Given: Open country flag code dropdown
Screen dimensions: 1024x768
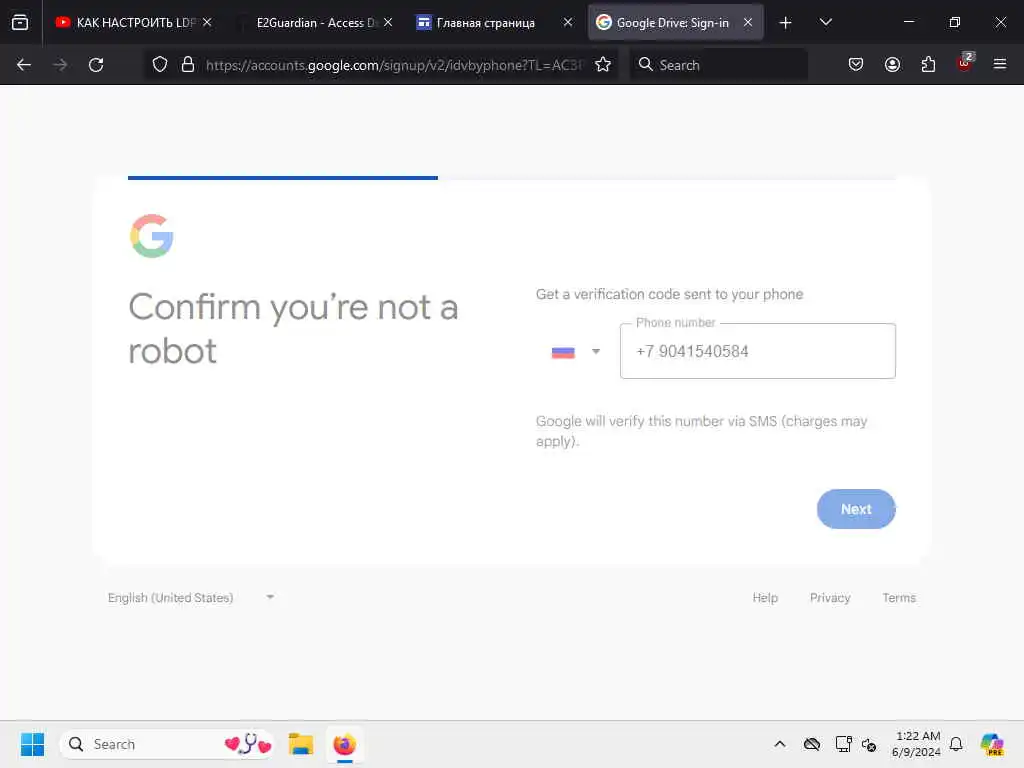Looking at the screenshot, I should 575,352.
